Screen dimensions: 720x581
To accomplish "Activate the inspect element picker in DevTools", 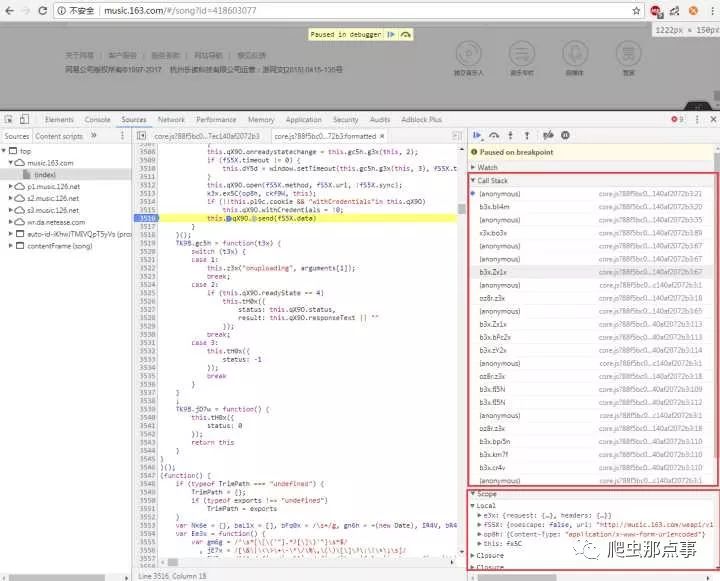I will click(x=8, y=119).
